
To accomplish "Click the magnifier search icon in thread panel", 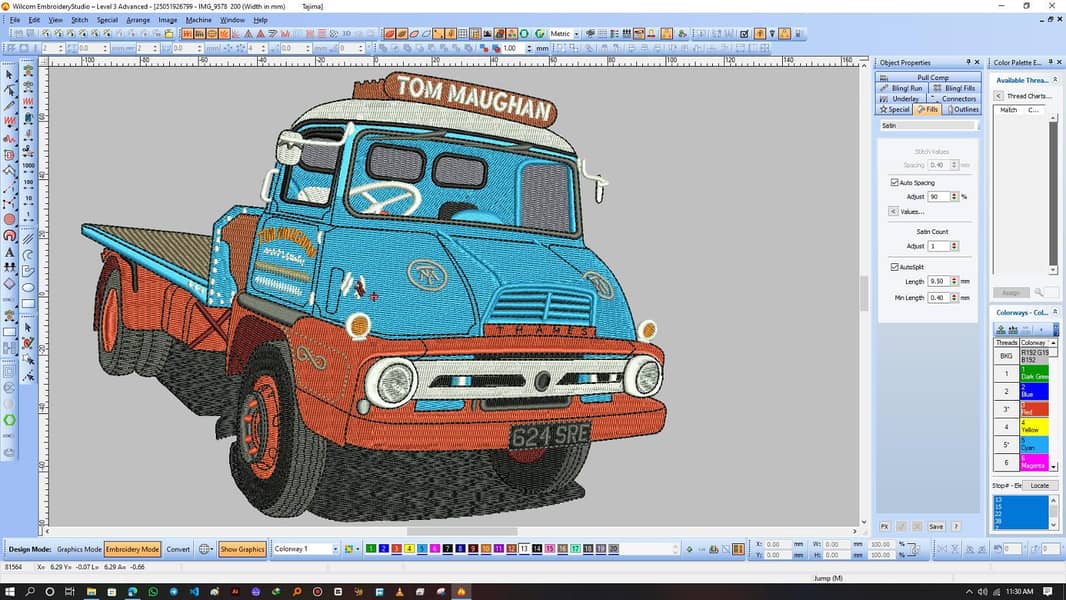I will point(1039,292).
